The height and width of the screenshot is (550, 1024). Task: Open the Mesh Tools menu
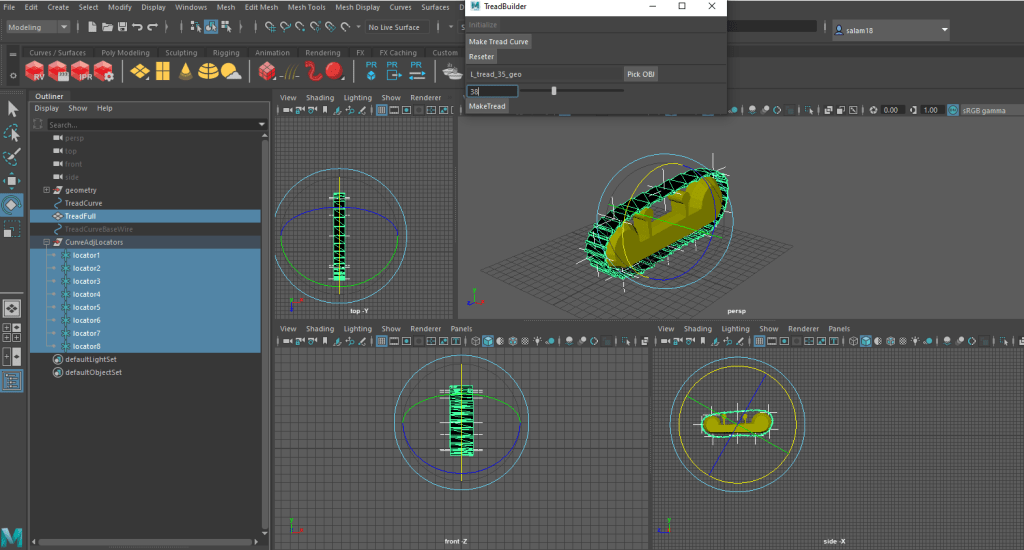pos(307,7)
